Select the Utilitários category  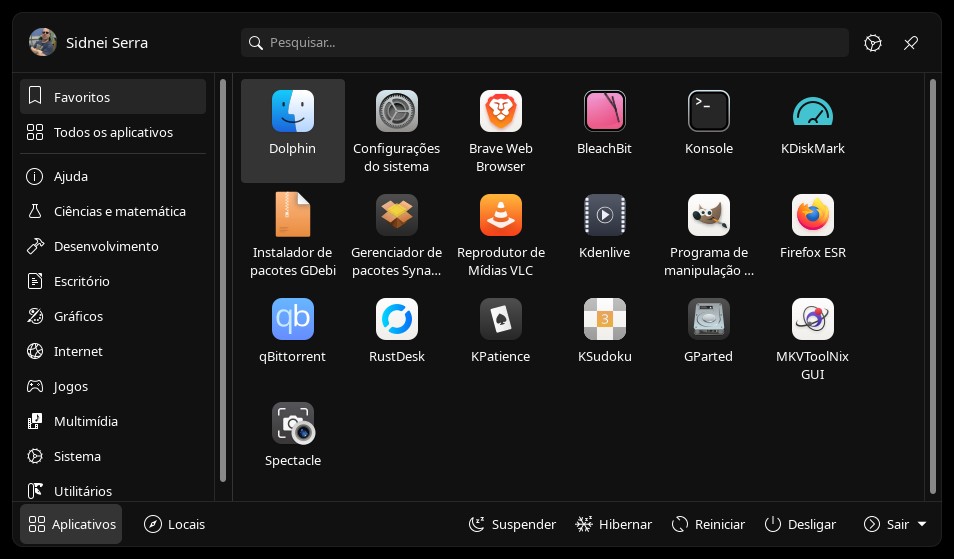tap(113, 490)
